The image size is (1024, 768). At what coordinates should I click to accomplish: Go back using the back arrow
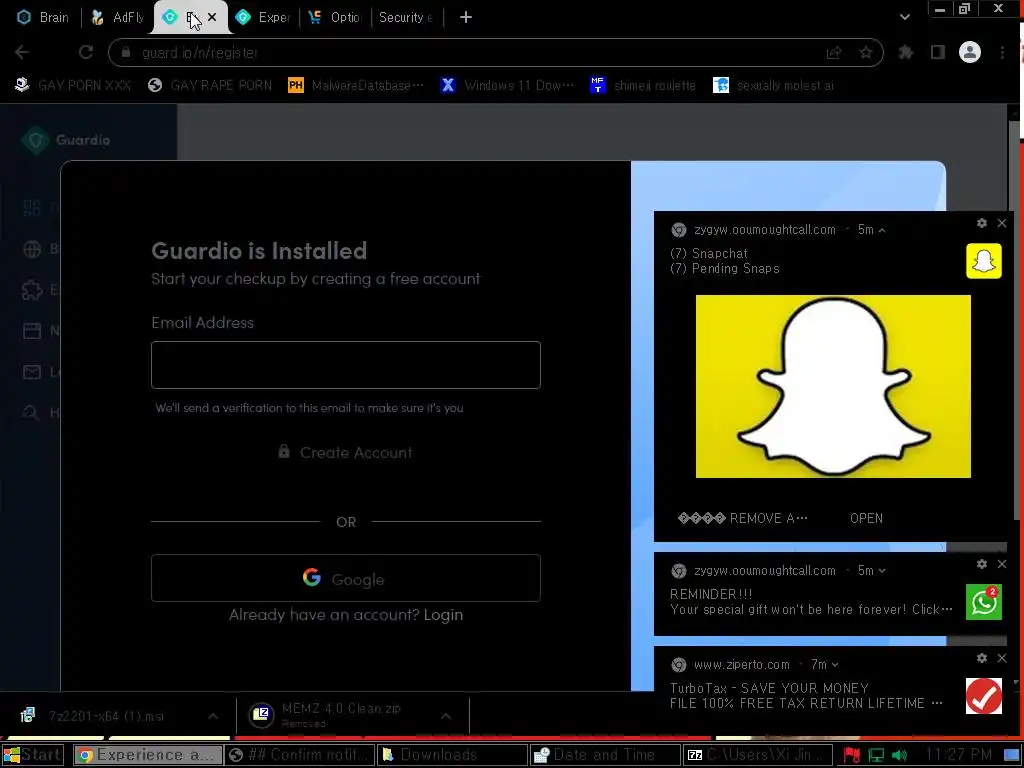click(x=22, y=52)
